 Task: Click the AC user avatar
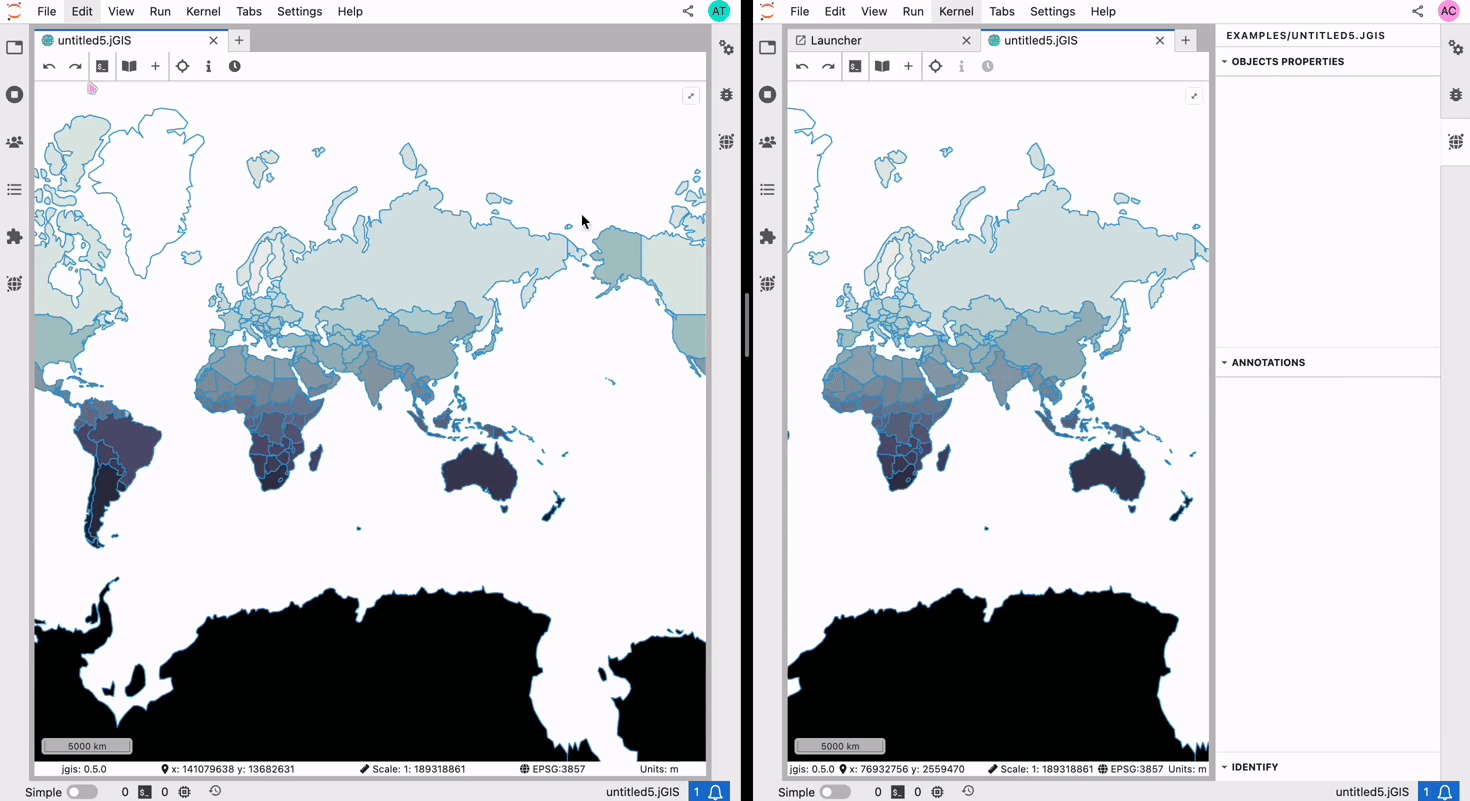pyautogui.click(x=1448, y=11)
